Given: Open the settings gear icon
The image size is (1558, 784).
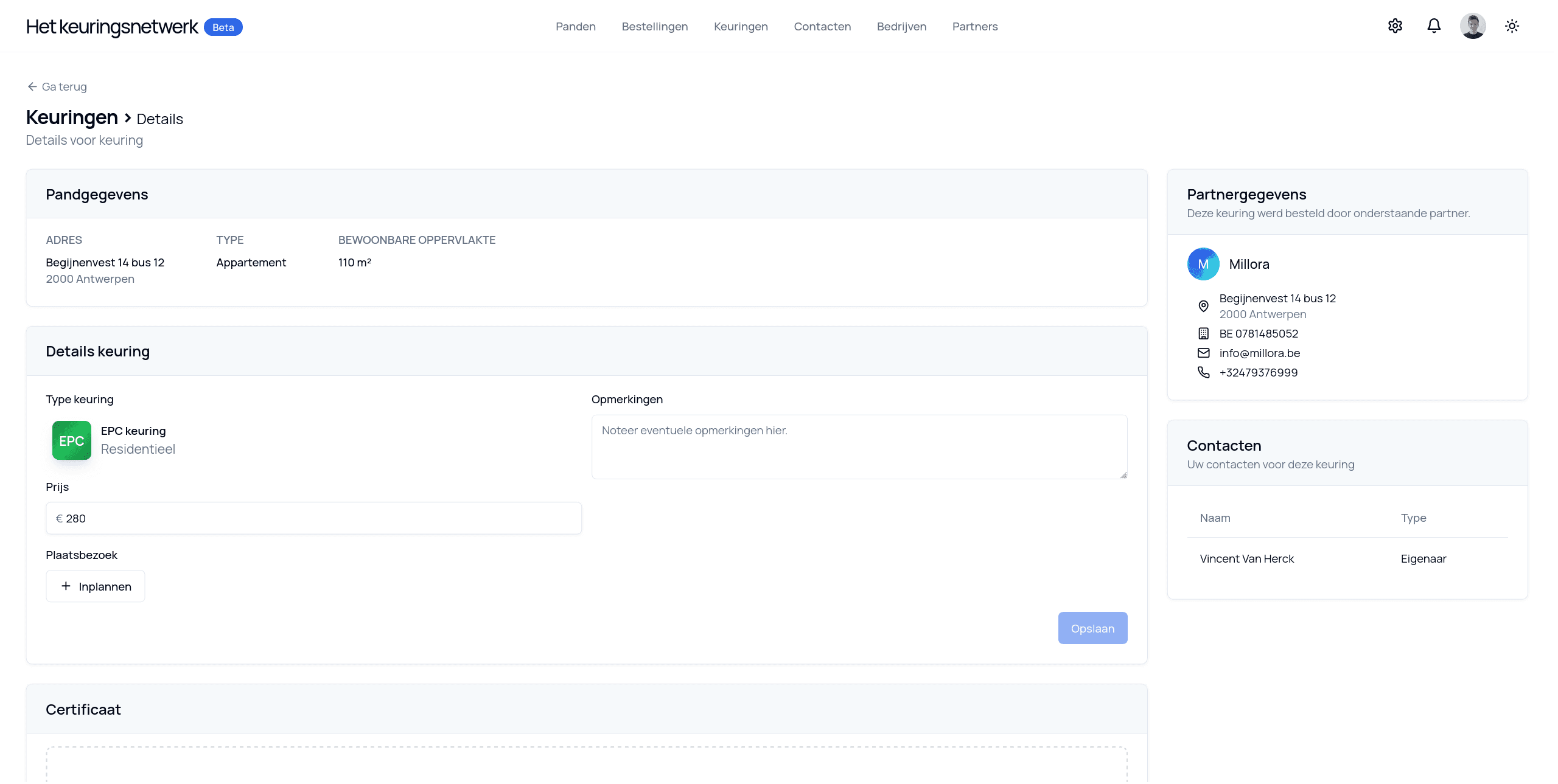Looking at the screenshot, I should pyautogui.click(x=1395, y=26).
